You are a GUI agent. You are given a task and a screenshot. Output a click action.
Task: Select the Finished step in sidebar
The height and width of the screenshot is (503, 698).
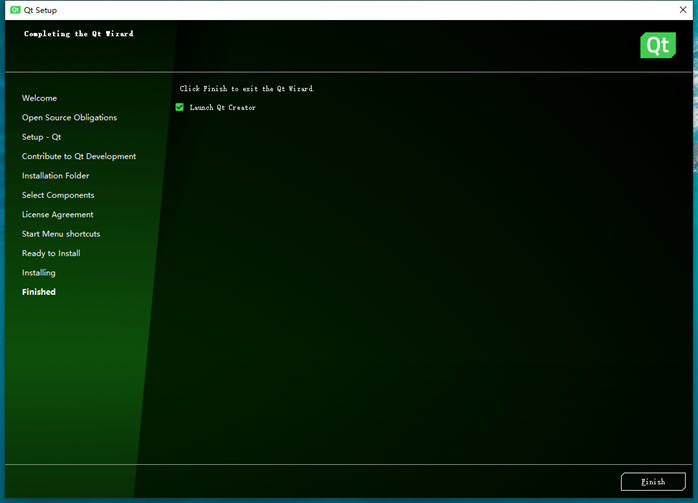[39, 292]
